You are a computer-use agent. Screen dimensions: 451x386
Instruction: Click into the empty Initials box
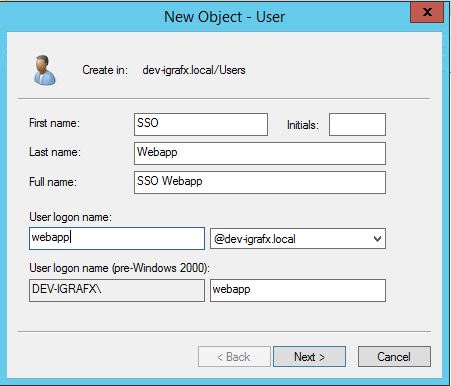click(357, 124)
